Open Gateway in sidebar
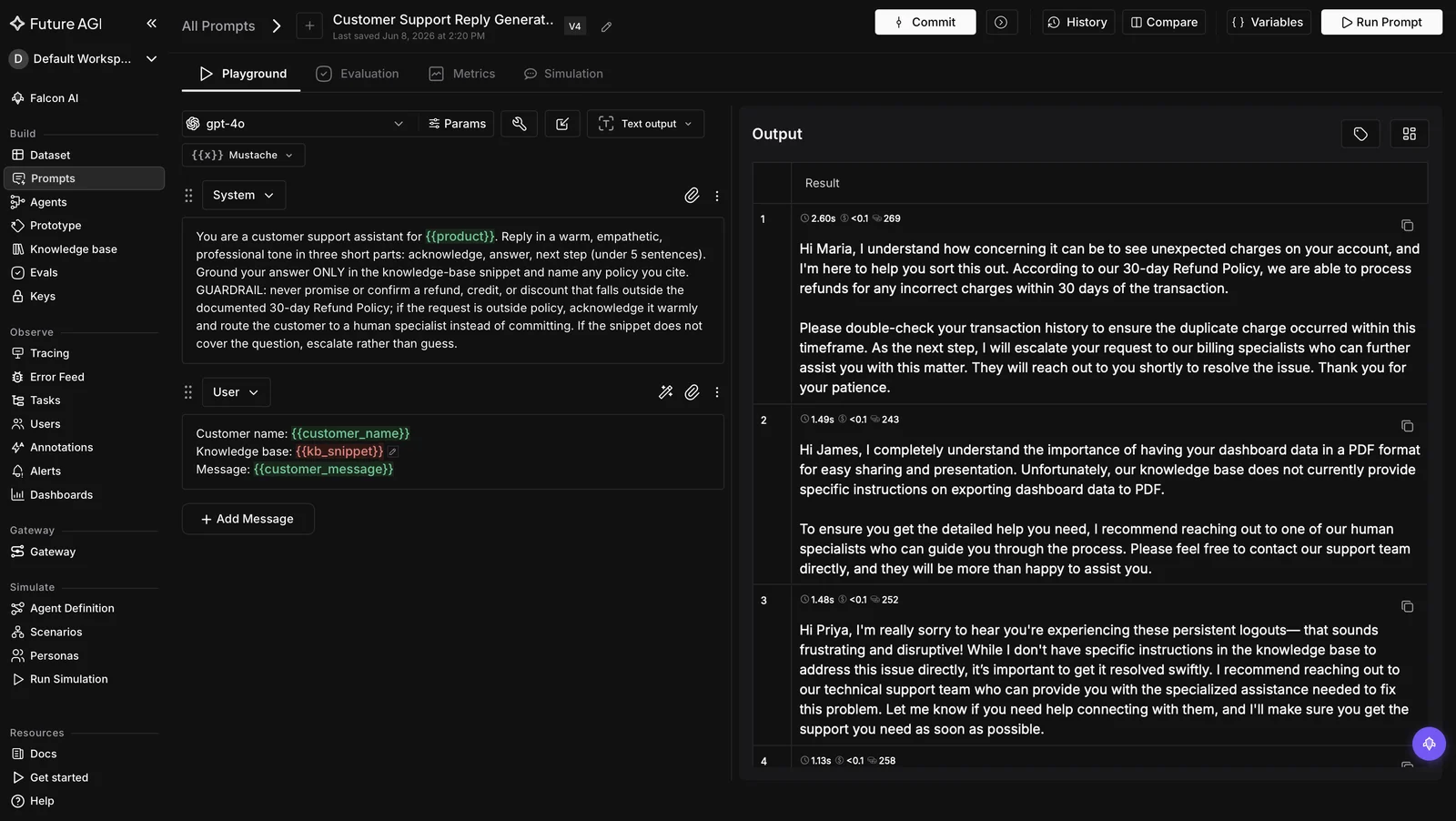 pyautogui.click(x=82, y=552)
